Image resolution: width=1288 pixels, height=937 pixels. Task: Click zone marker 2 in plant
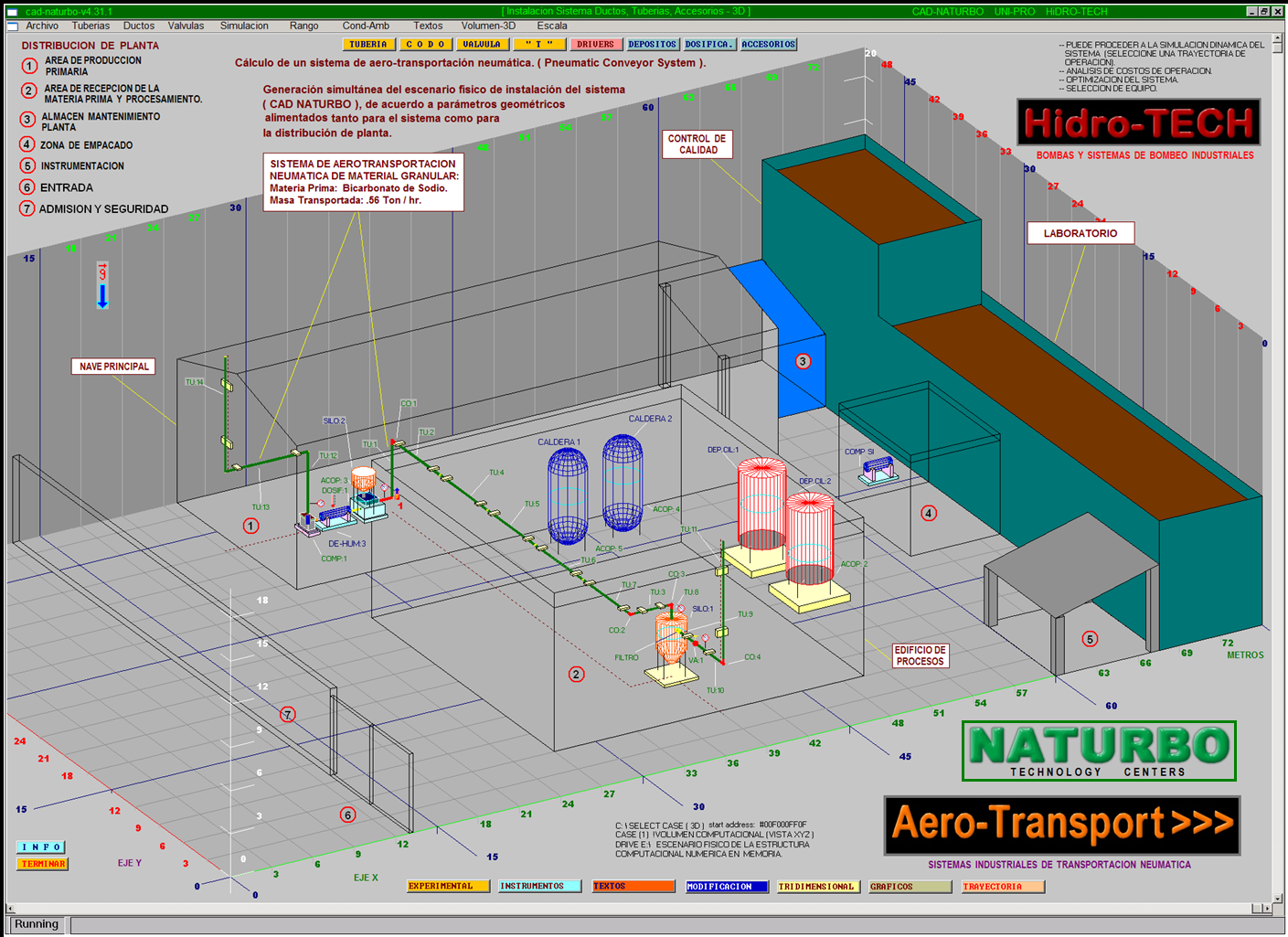[576, 675]
